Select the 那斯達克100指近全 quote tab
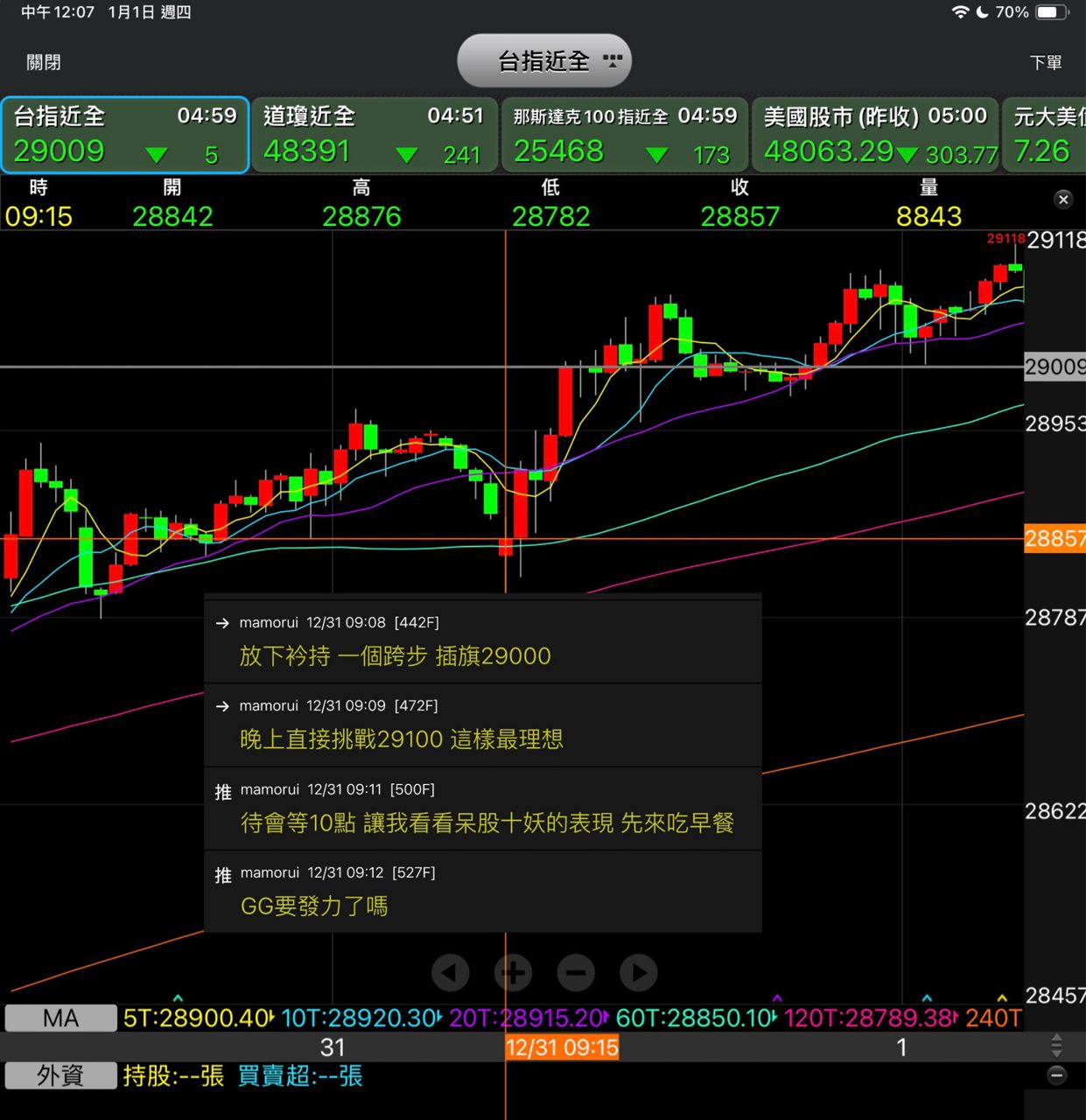 point(625,135)
